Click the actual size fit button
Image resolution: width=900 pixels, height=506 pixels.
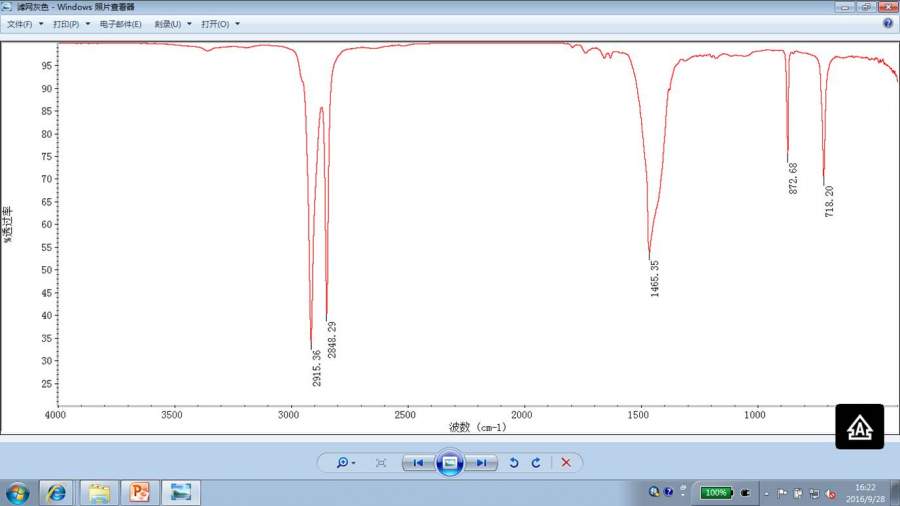(x=381, y=463)
